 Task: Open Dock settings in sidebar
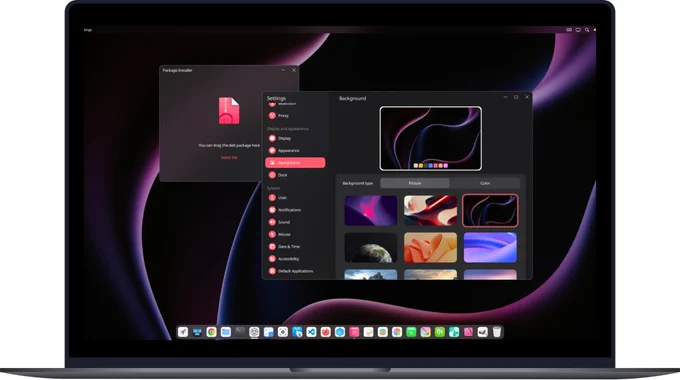[295, 175]
